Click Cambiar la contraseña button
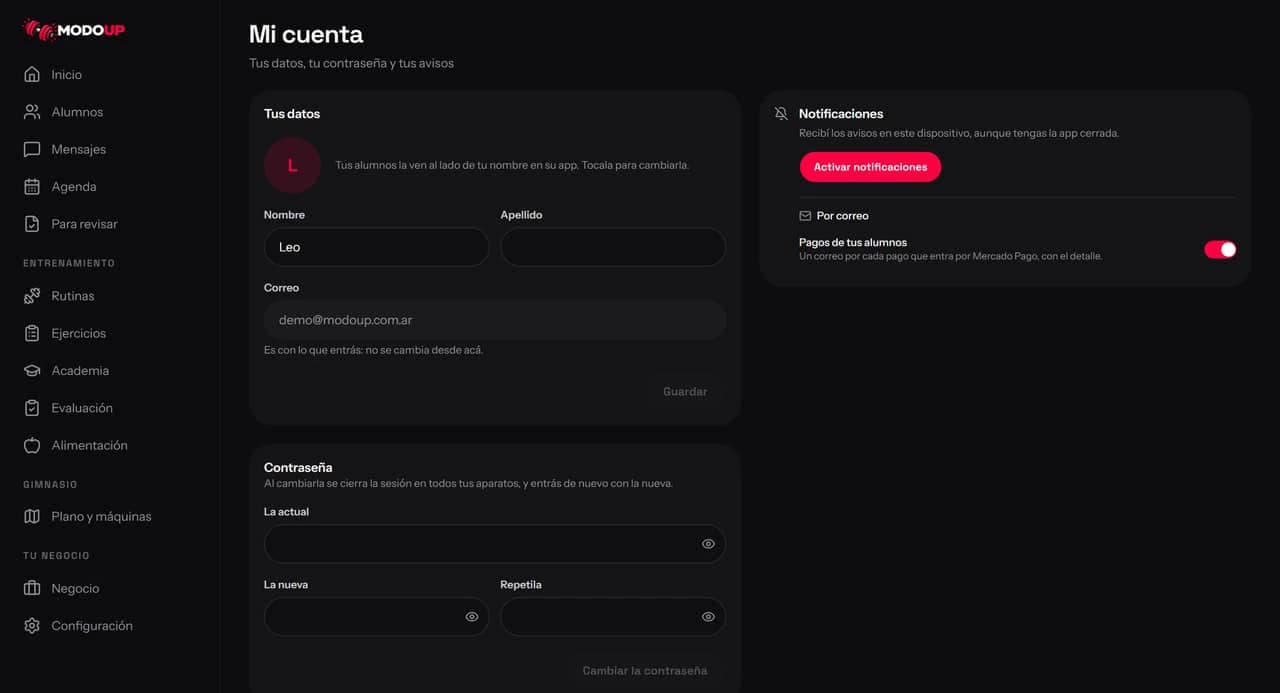Image resolution: width=1280 pixels, height=693 pixels. pos(645,671)
